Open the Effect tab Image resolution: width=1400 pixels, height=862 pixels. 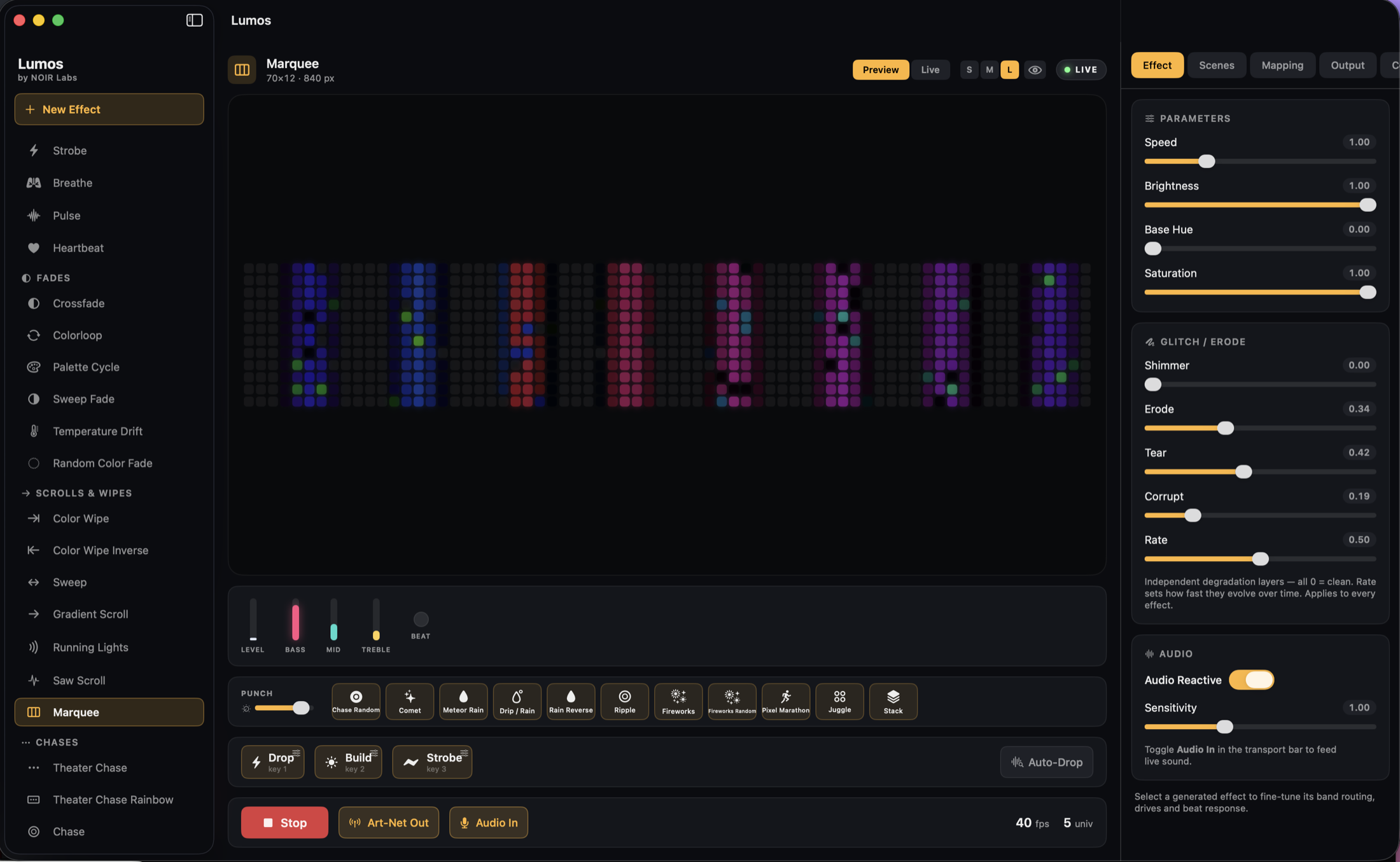click(1157, 65)
